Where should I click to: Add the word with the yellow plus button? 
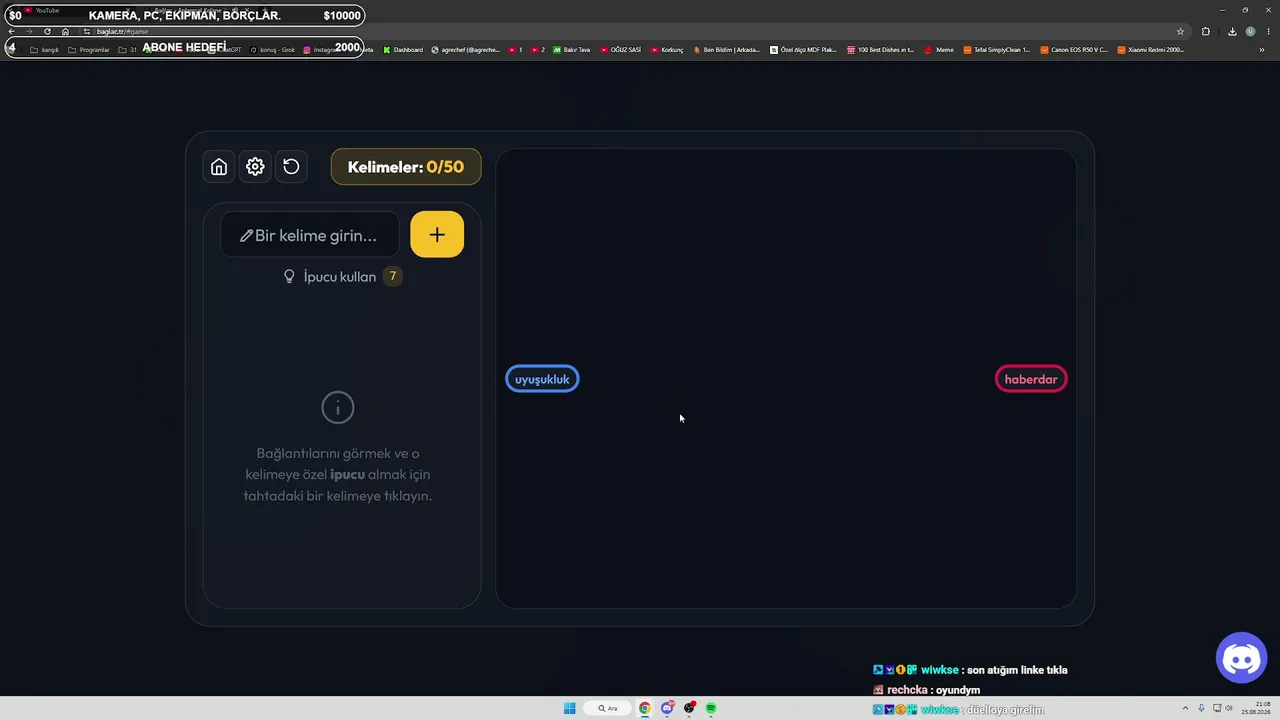coord(437,234)
